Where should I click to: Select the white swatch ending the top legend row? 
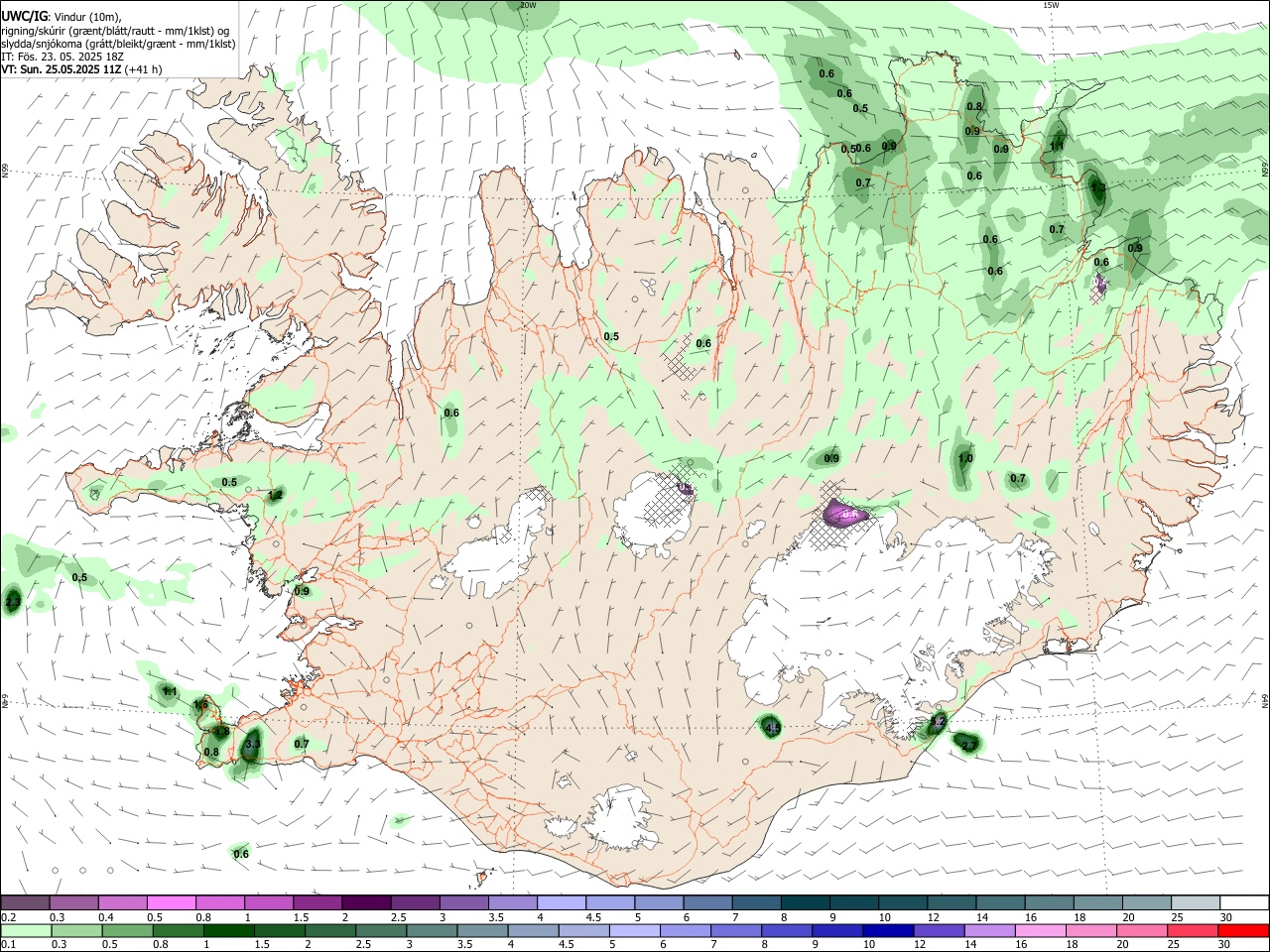coord(1245,903)
